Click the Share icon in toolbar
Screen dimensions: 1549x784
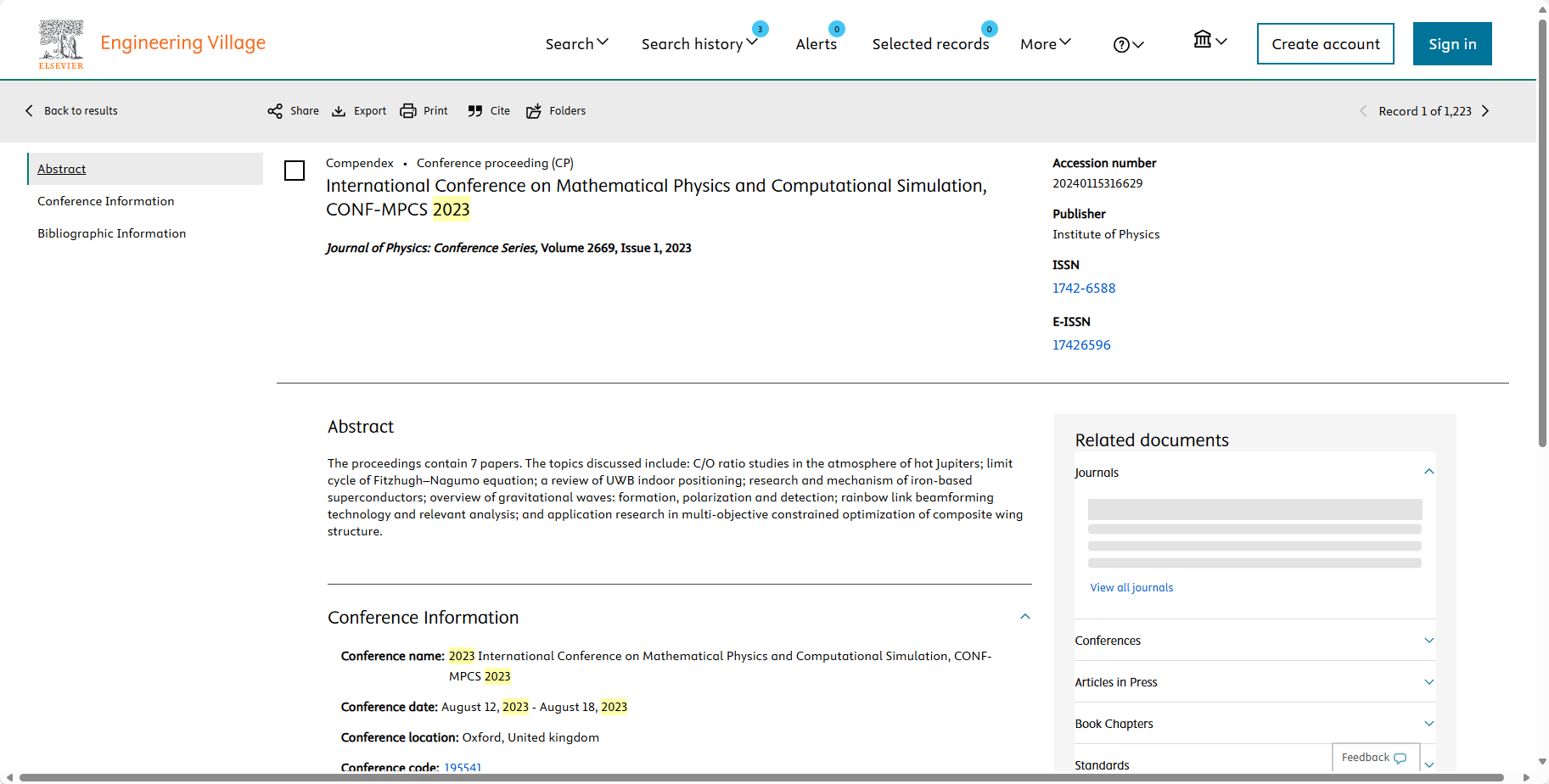(275, 111)
